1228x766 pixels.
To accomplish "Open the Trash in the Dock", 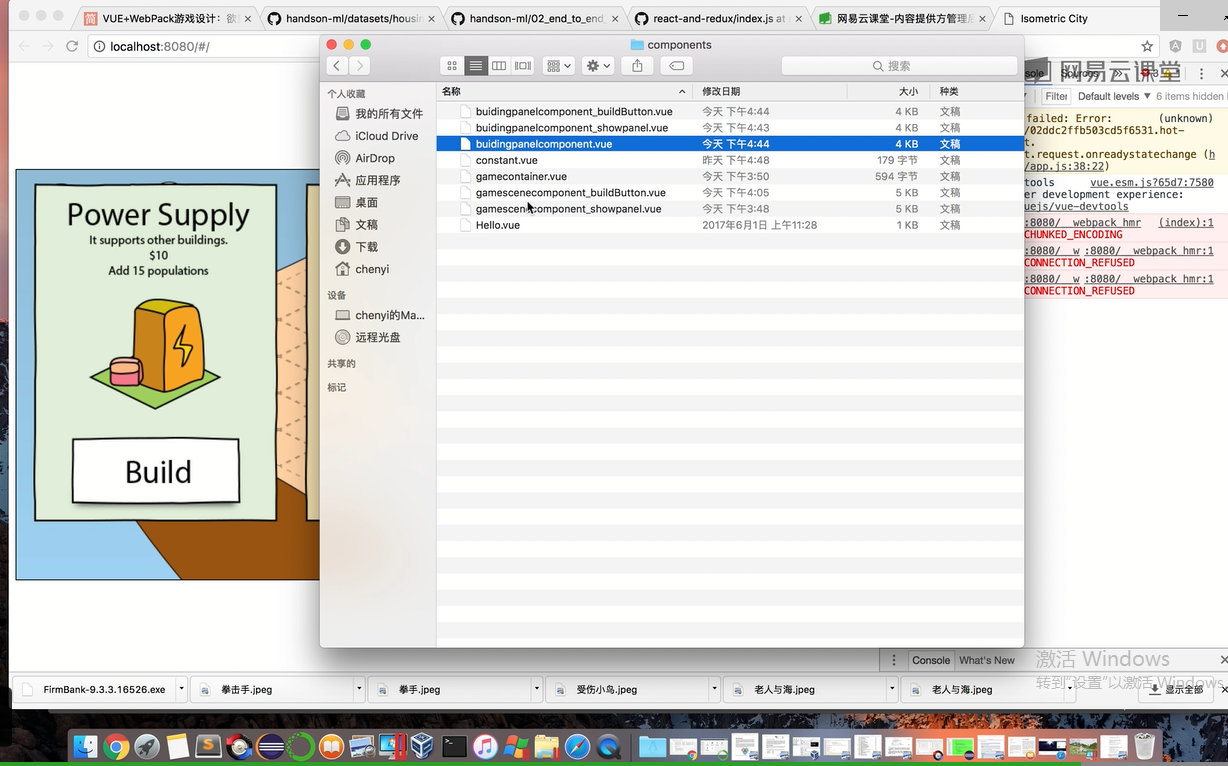I will pyautogui.click(x=1144, y=746).
